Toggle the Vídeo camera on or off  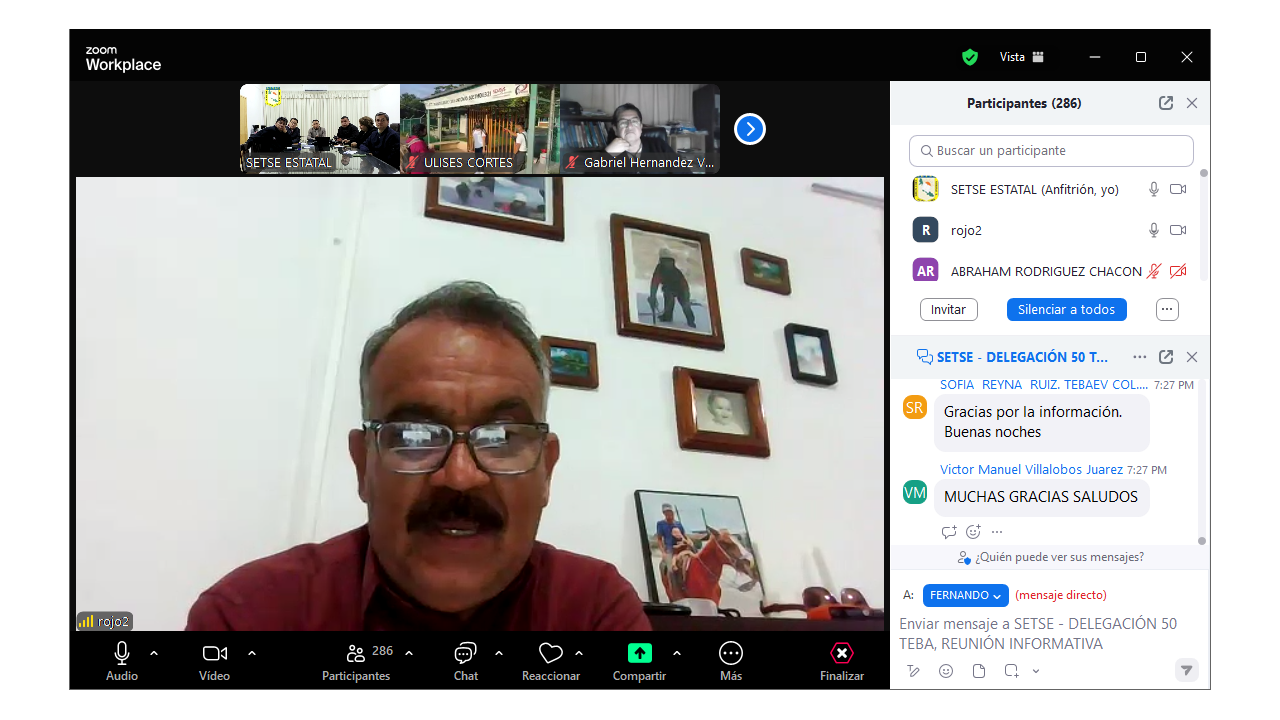coord(214,653)
